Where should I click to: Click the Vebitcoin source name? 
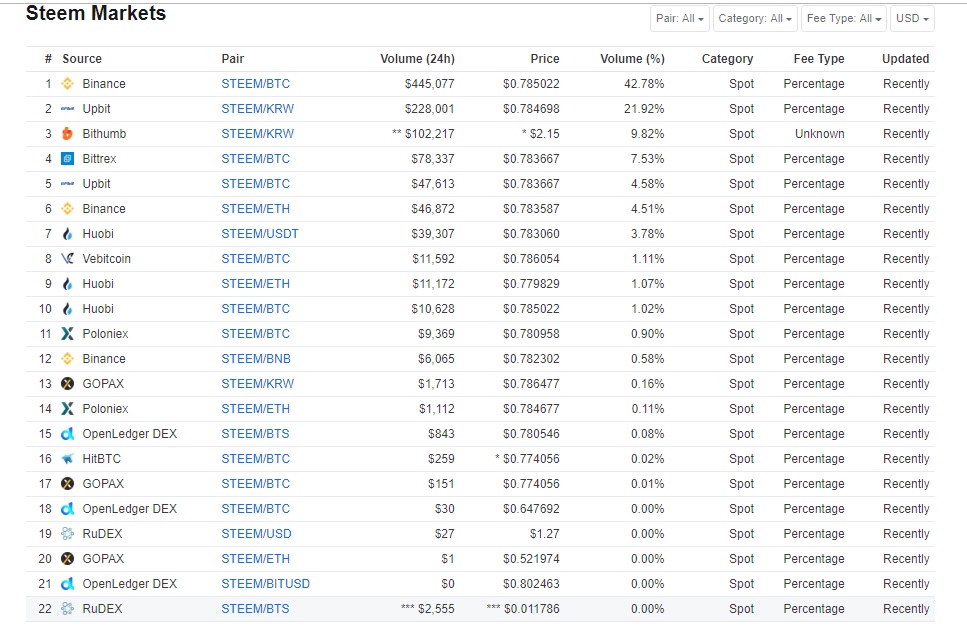(107, 258)
